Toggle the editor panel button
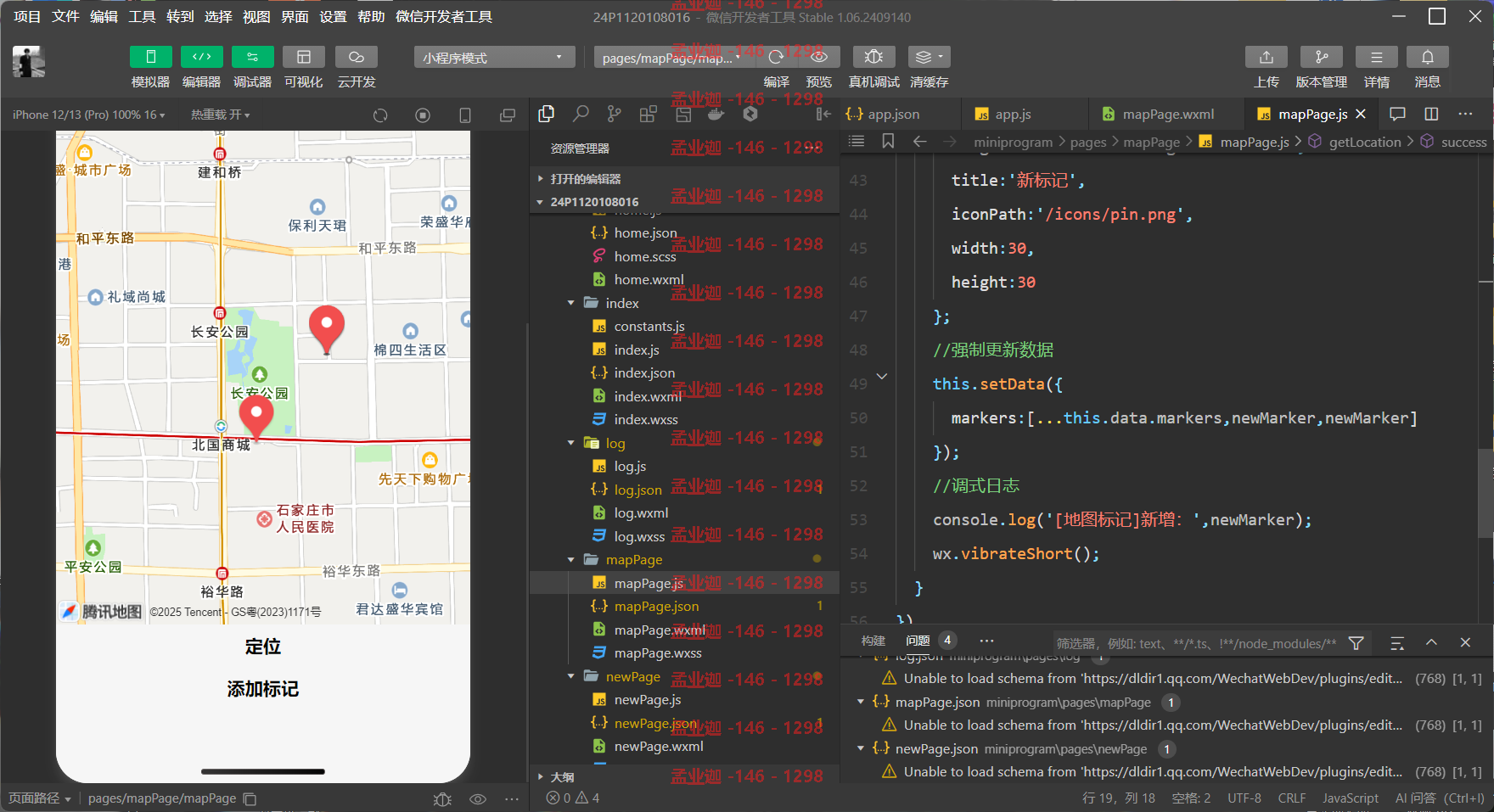 click(x=201, y=57)
